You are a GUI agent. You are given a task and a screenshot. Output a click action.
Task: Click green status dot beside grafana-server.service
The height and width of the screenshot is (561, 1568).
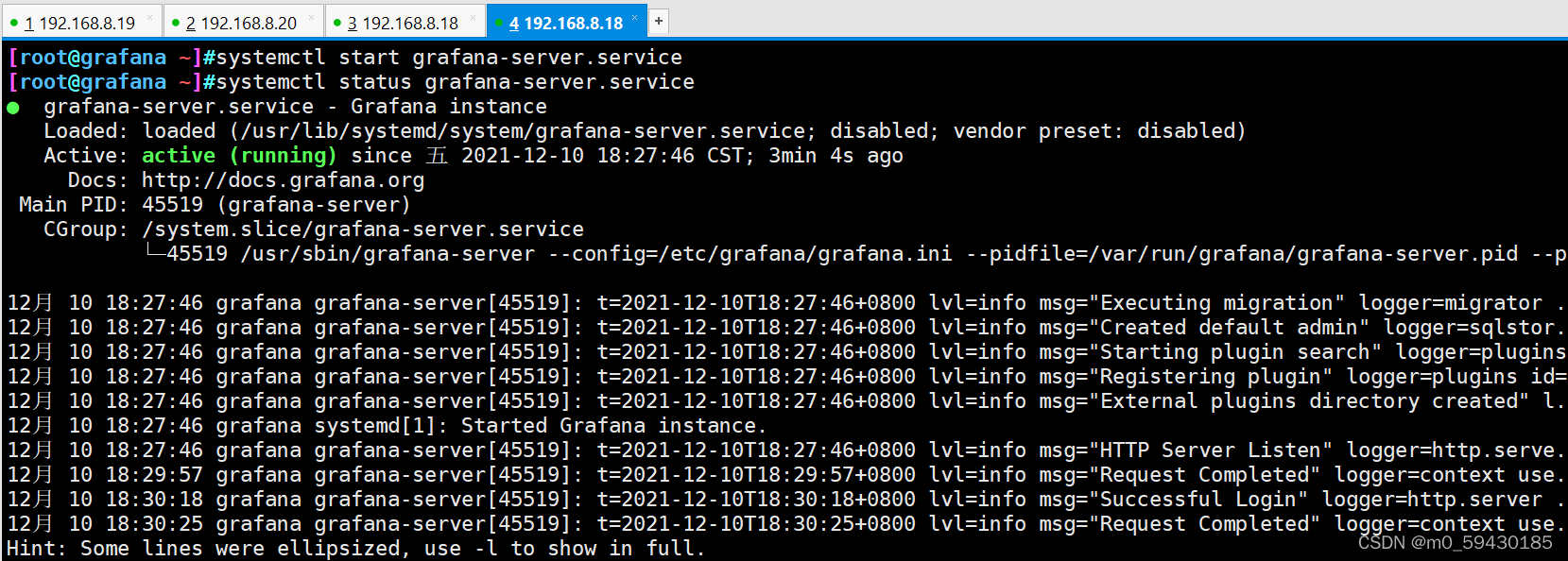pos(13,108)
